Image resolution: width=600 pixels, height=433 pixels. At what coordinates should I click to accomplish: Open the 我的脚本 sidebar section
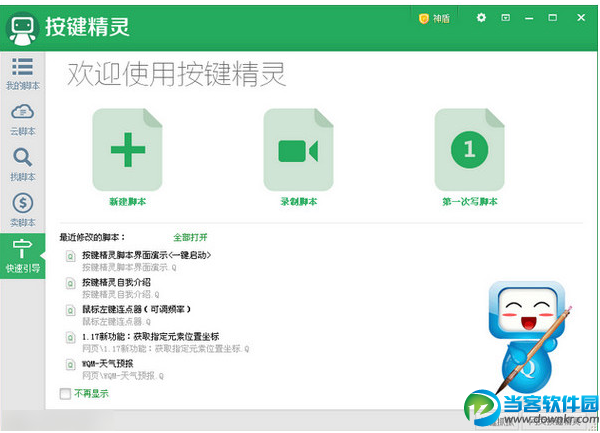tap(23, 74)
